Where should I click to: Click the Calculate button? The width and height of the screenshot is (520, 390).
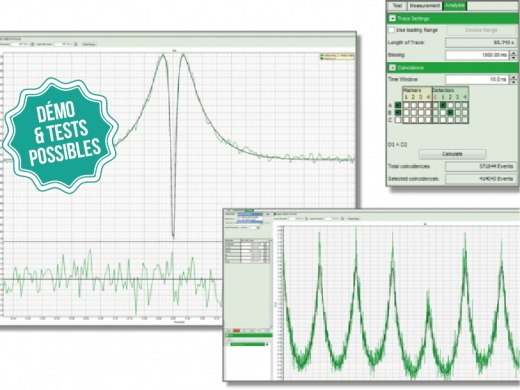[x=452, y=154]
